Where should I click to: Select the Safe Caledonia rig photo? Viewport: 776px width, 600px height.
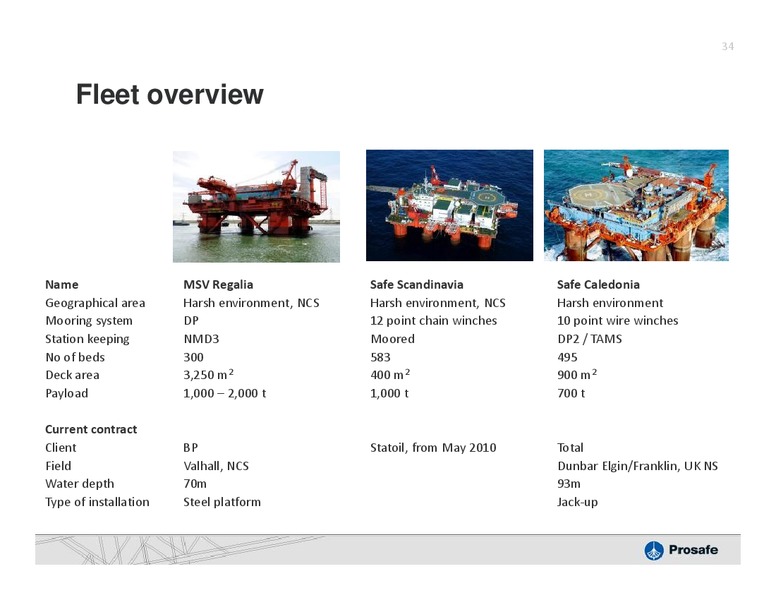636,205
